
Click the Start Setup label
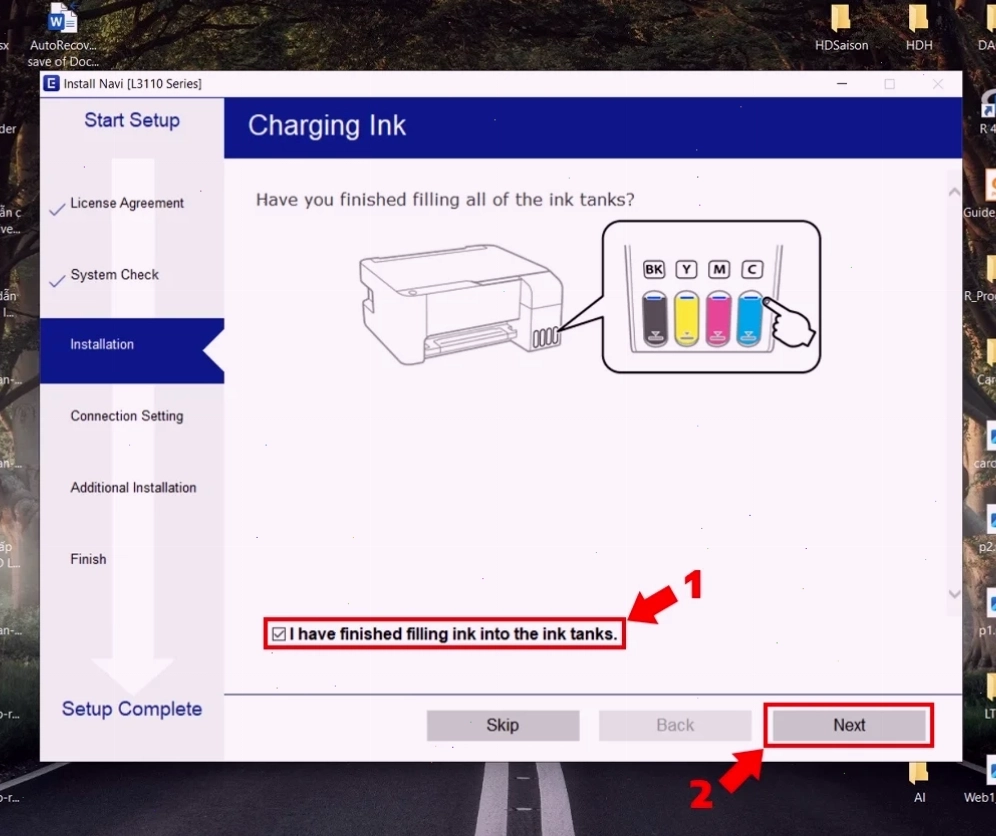132,120
